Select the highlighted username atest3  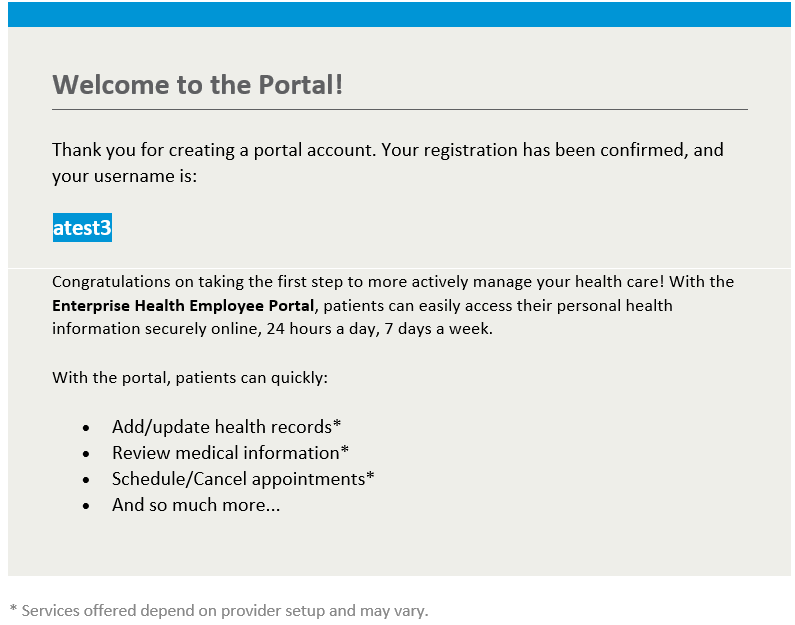pyautogui.click(x=82, y=228)
